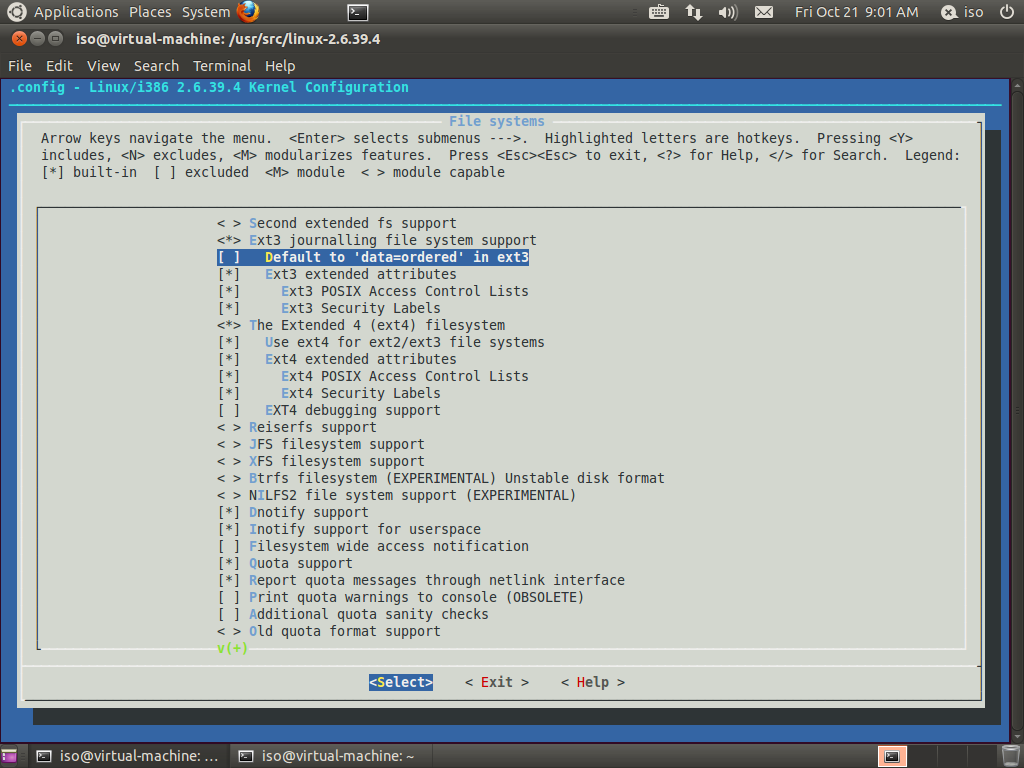Select Second extended fs support entry

click(337, 223)
